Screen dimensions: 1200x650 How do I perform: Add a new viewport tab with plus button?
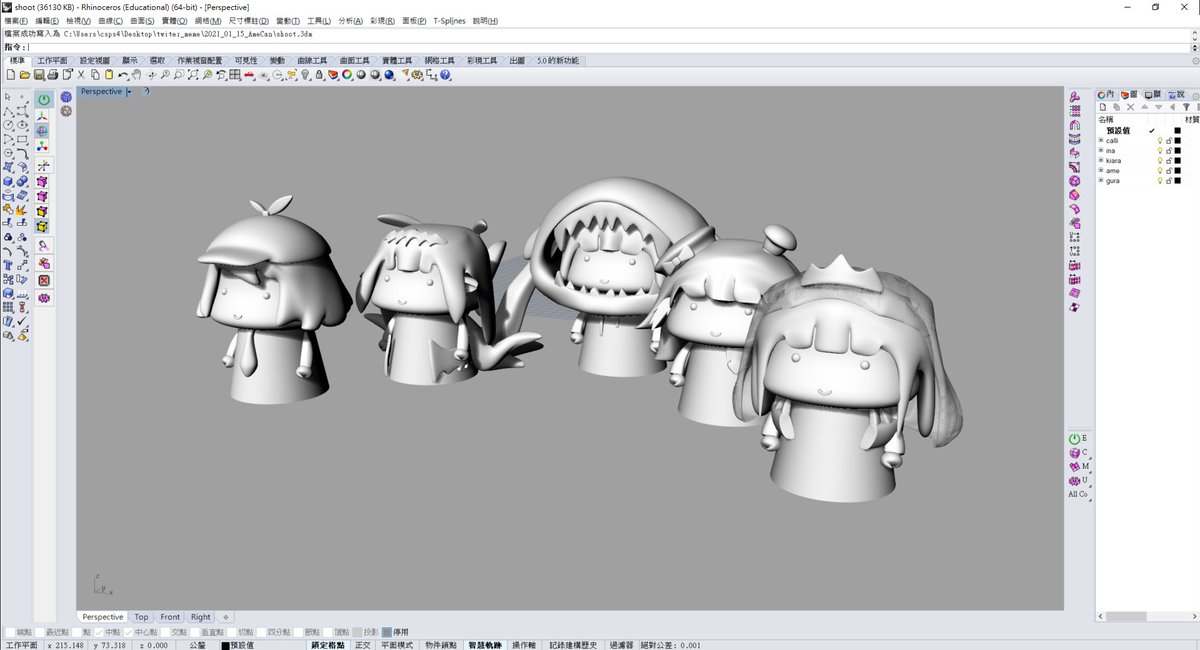[225, 617]
